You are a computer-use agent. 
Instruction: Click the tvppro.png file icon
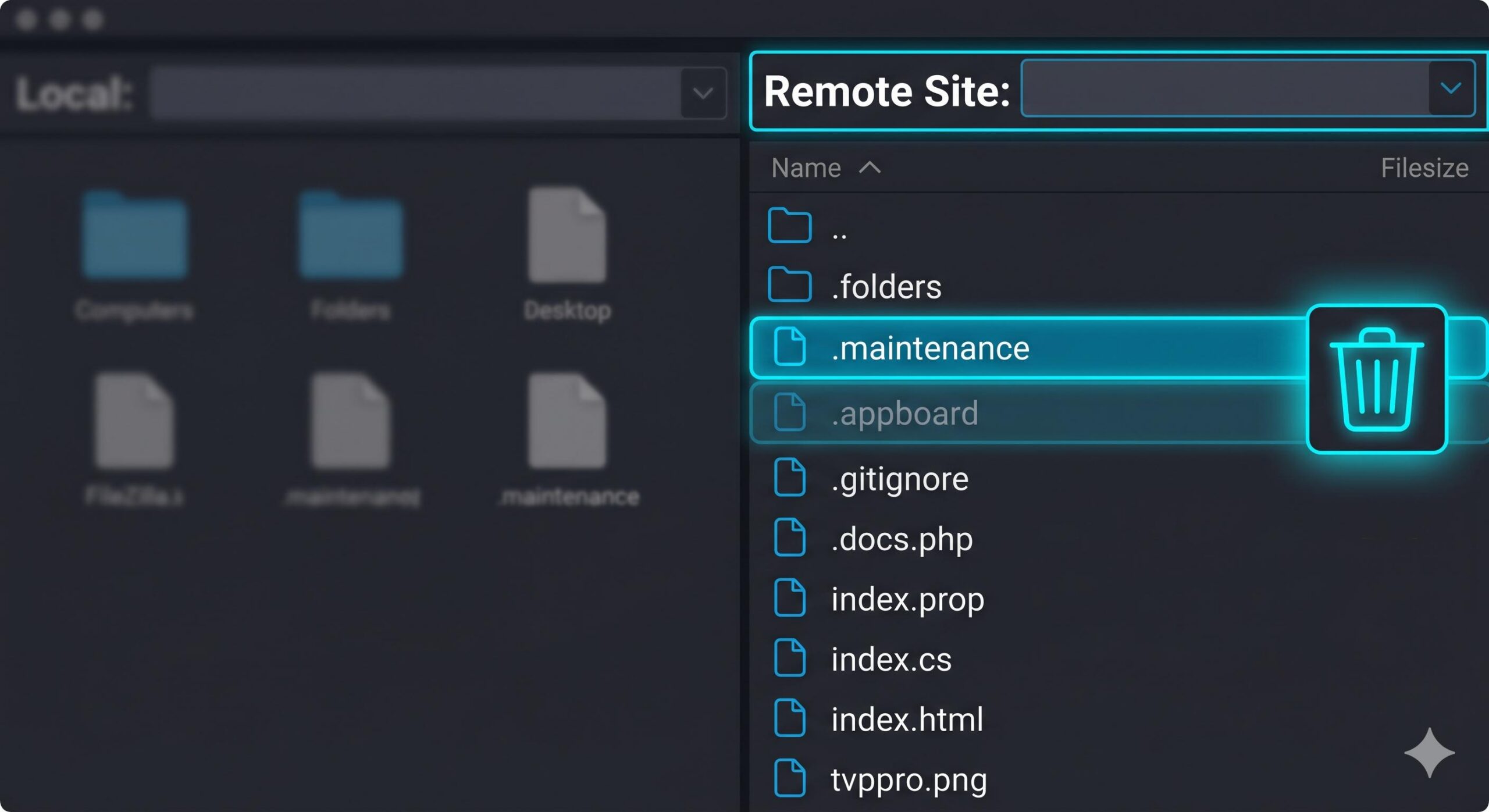tap(790, 778)
